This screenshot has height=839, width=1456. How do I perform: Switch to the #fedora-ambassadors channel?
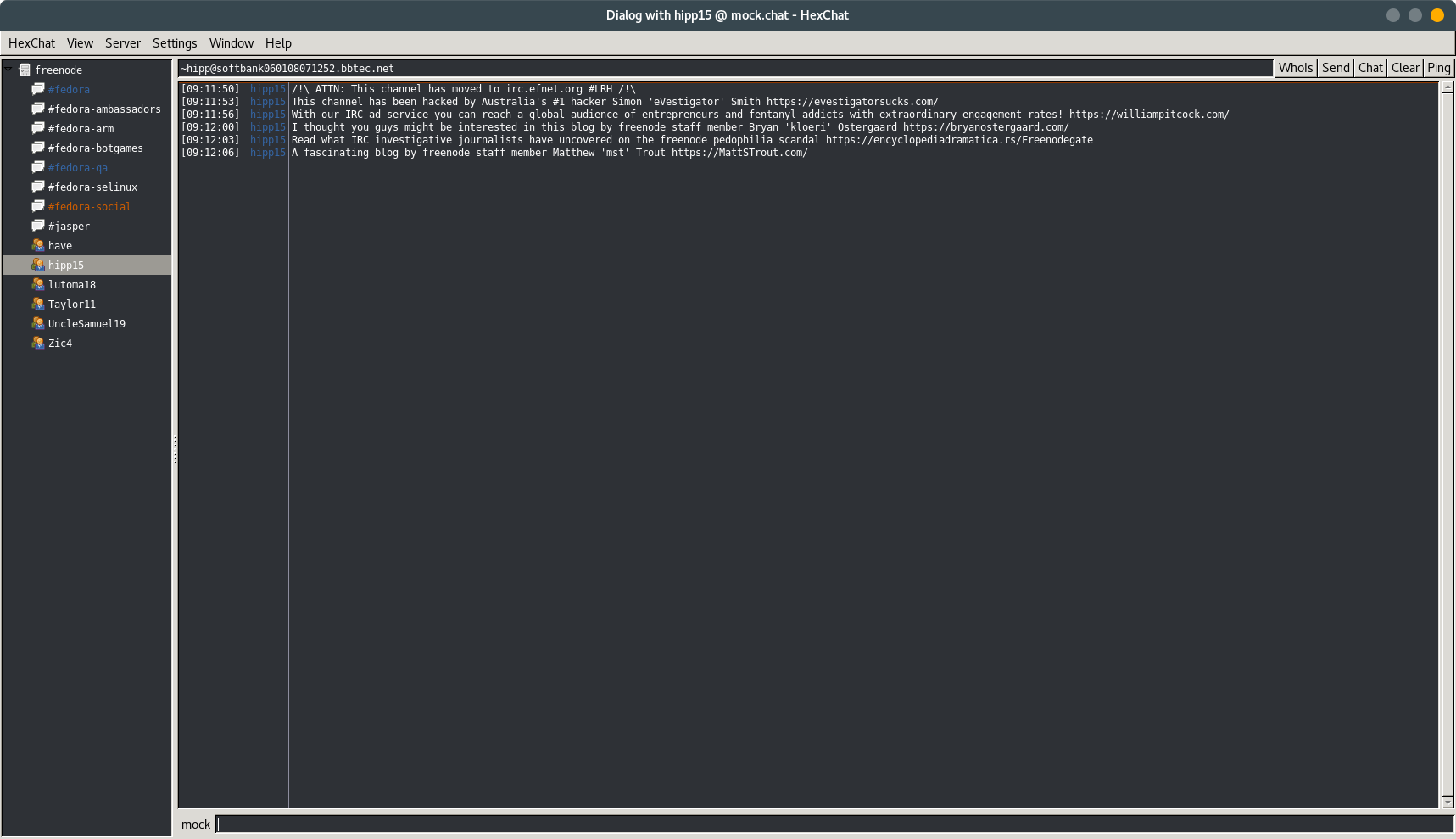coord(104,109)
